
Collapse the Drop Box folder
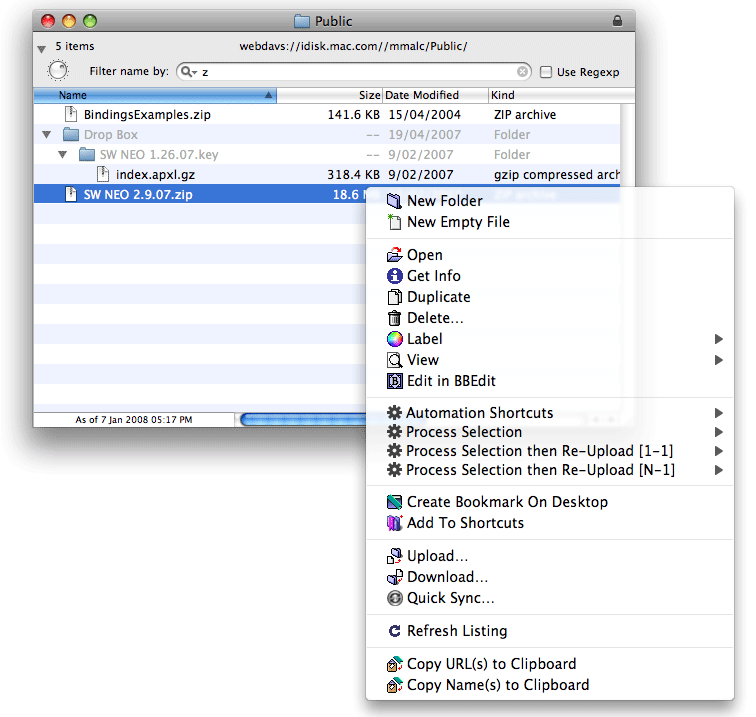tap(44, 135)
